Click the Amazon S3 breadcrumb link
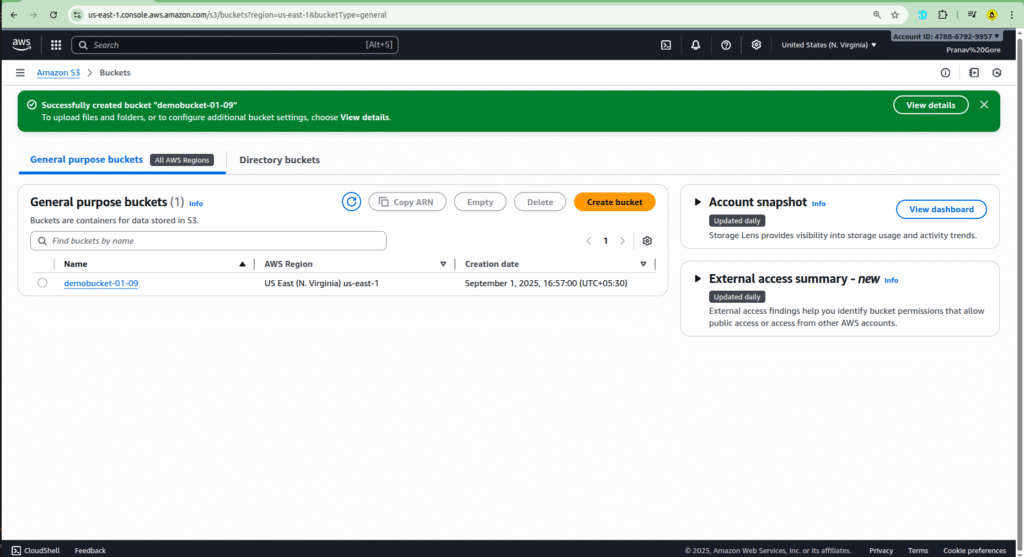The image size is (1024, 557). click(x=58, y=72)
